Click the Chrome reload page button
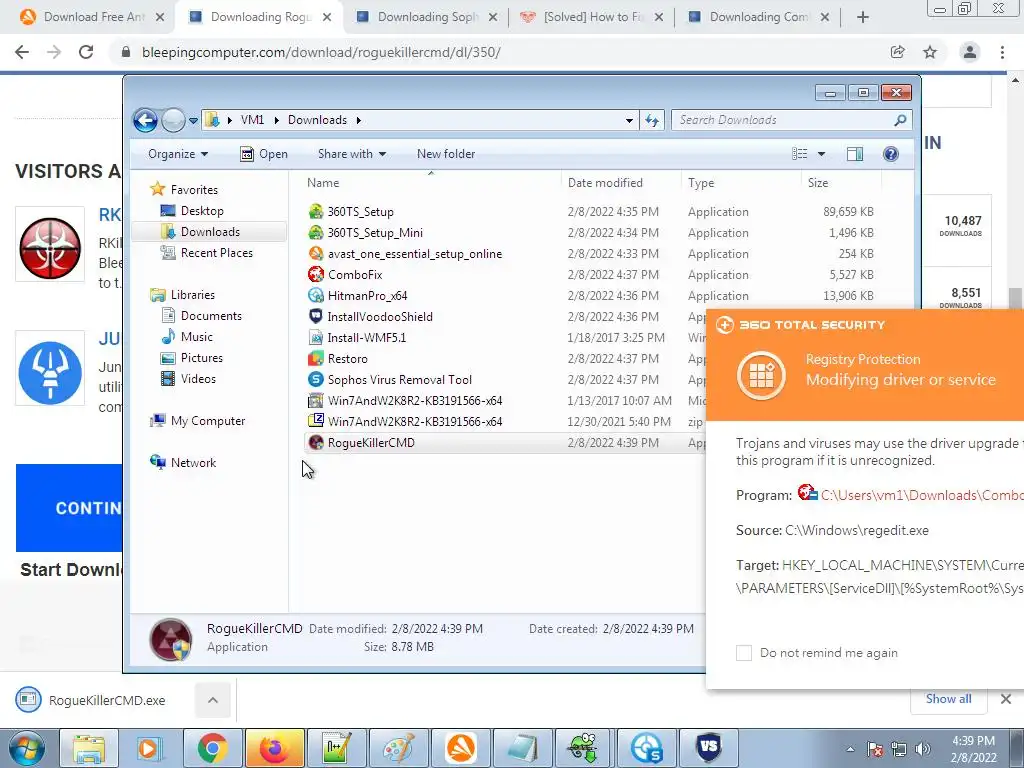Viewport: 1024px width, 768px height. pos(86,52)
